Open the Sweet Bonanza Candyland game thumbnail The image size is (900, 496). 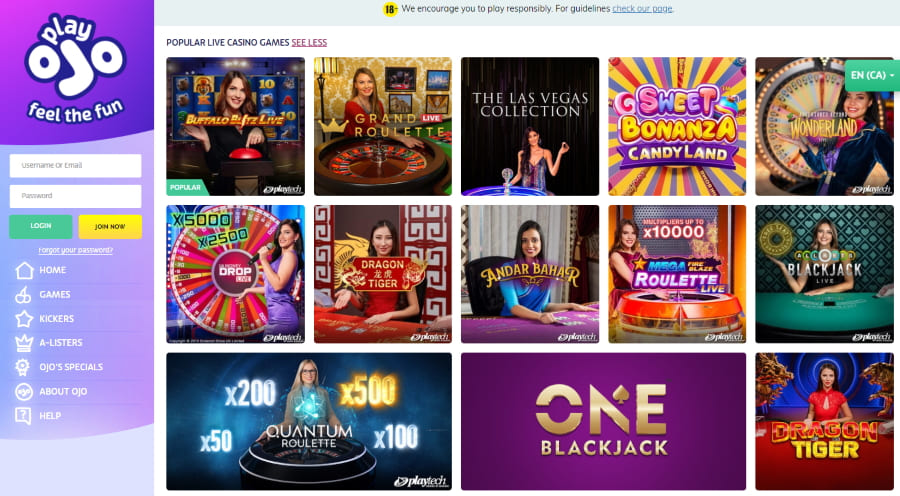pyautogui.click(x=677, y=126)
